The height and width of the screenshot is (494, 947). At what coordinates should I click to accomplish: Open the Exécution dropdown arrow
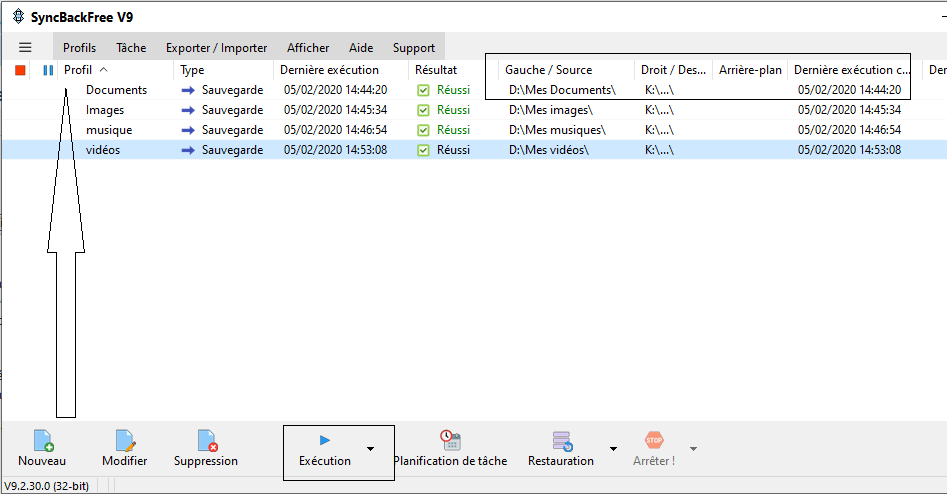[x=370, y=449]
